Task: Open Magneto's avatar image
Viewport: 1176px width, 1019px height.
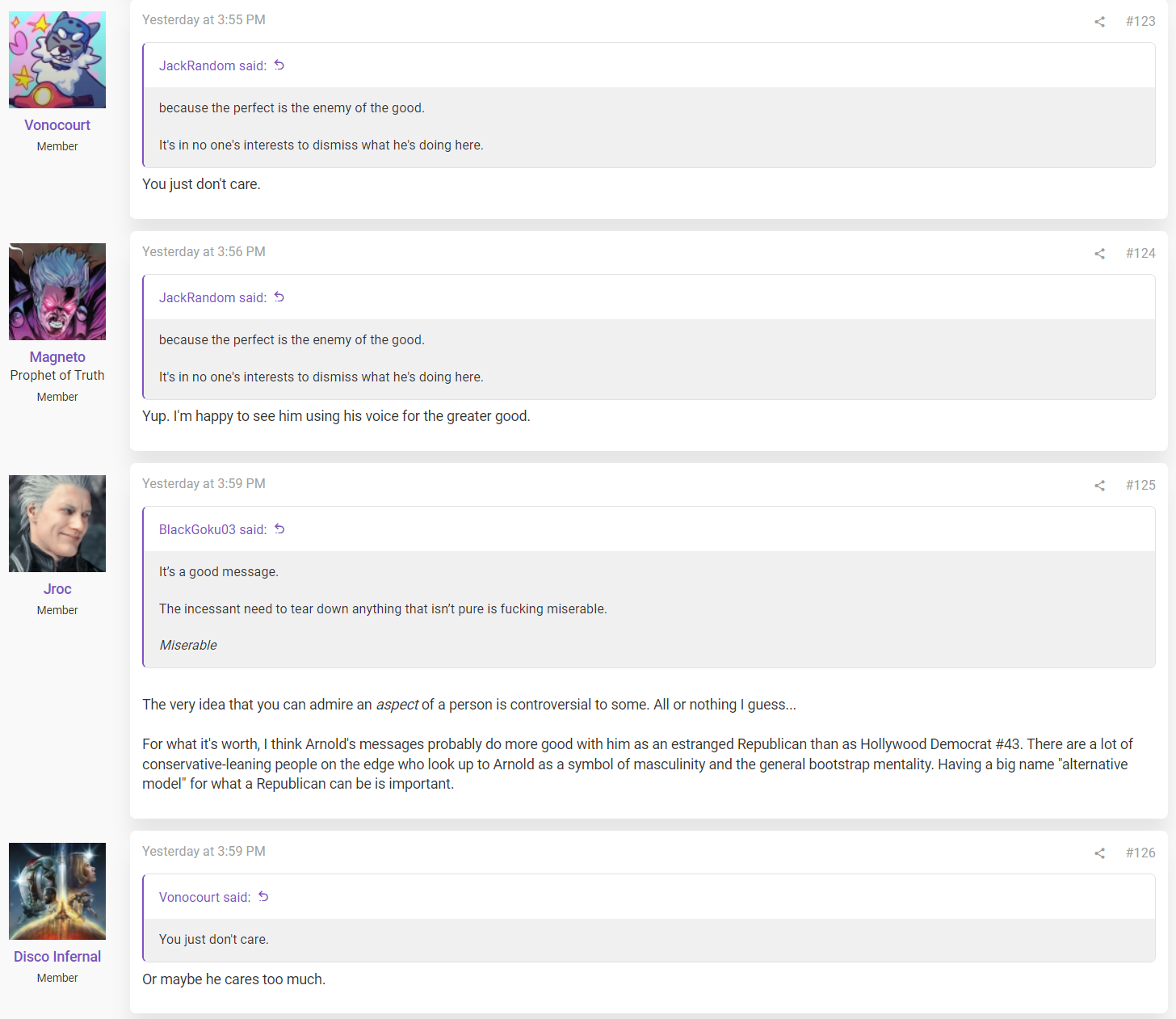Action: pos(57,292)
